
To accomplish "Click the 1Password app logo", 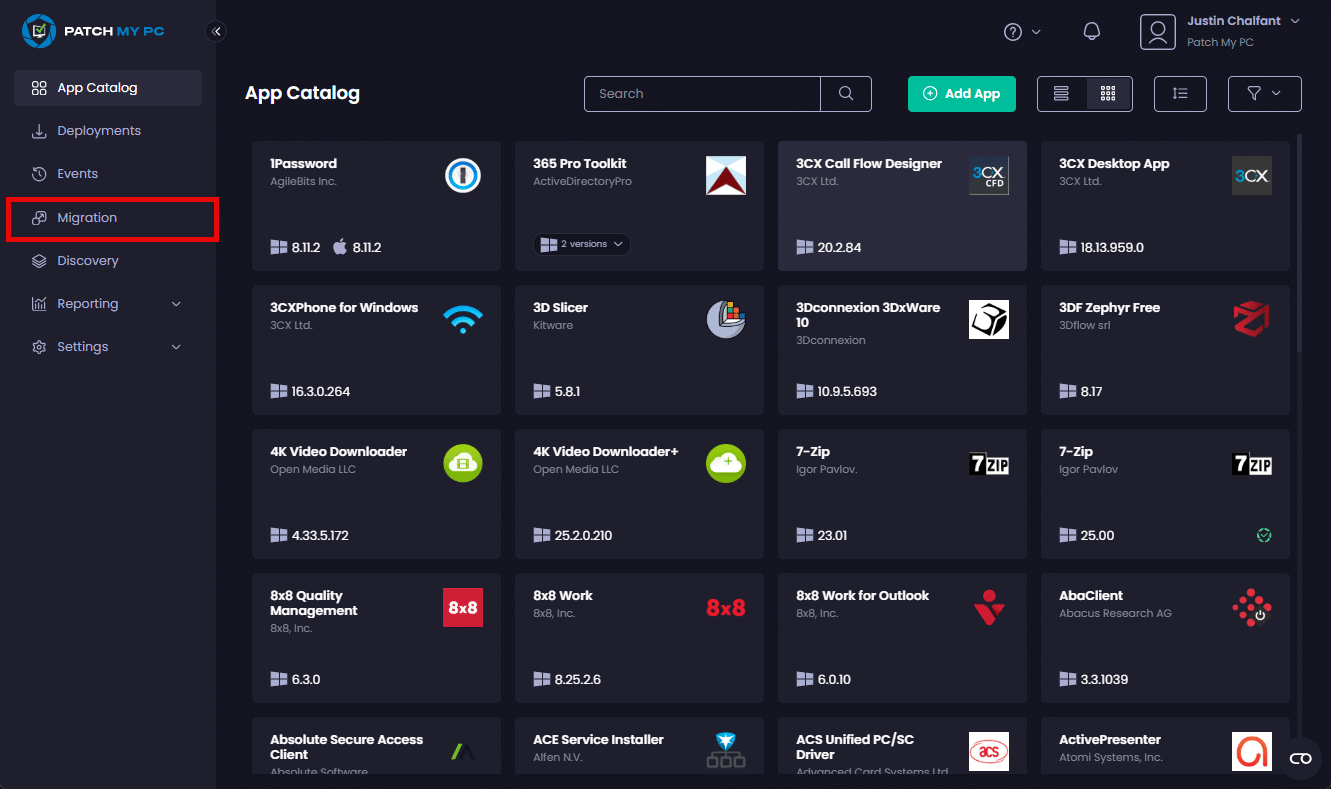I will (x=463, y=176).
